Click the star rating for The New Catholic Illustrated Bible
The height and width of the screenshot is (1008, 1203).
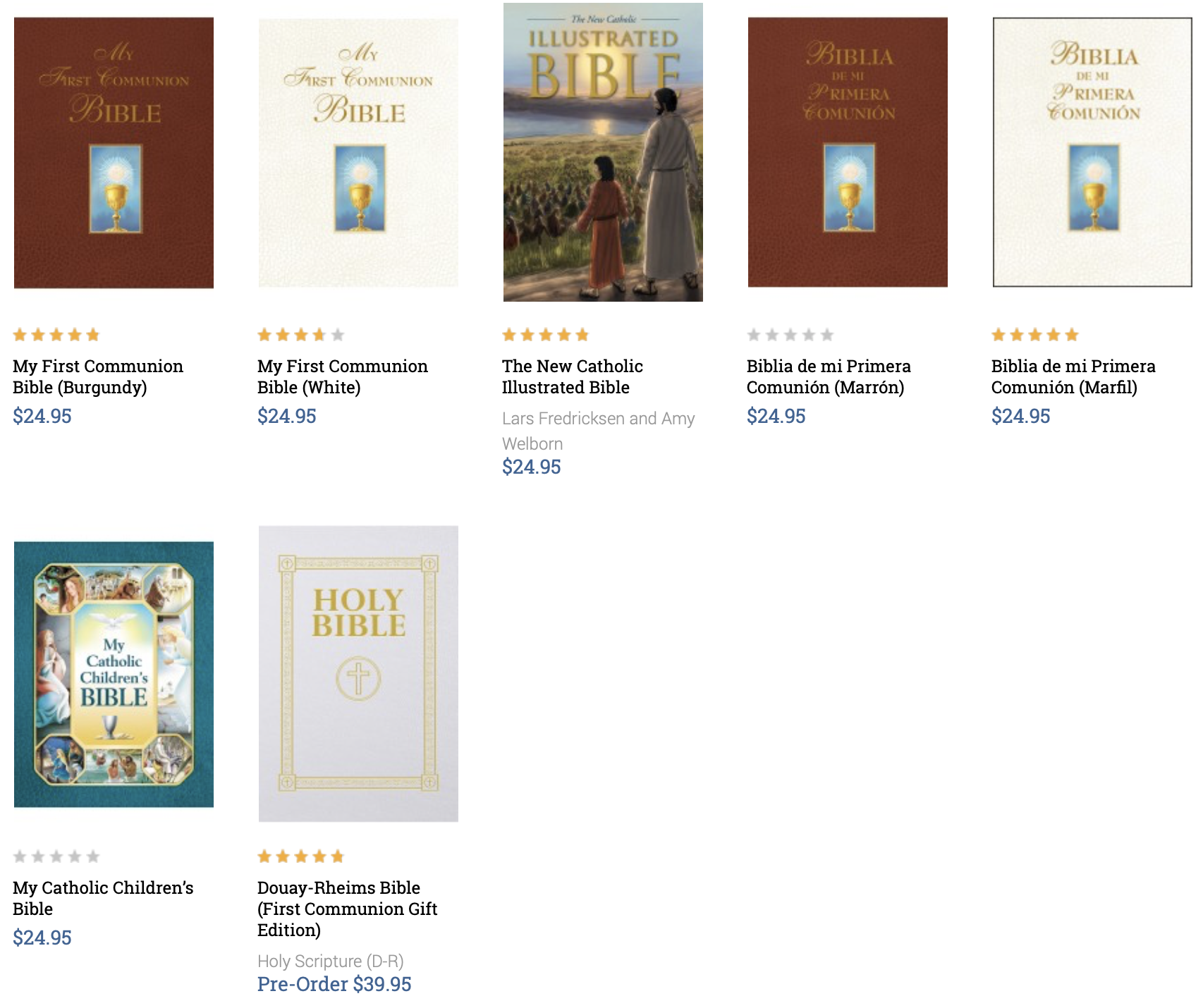coord(546,335)
